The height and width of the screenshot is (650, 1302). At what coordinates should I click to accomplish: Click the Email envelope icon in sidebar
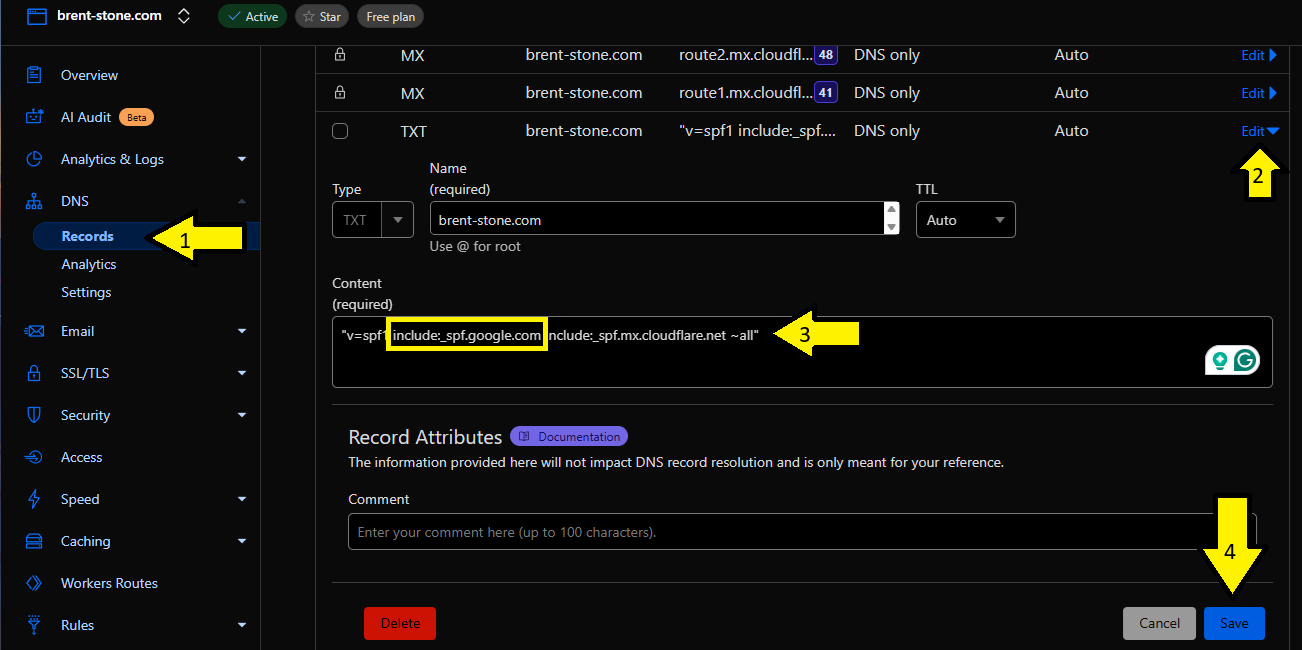click(34, 331)
